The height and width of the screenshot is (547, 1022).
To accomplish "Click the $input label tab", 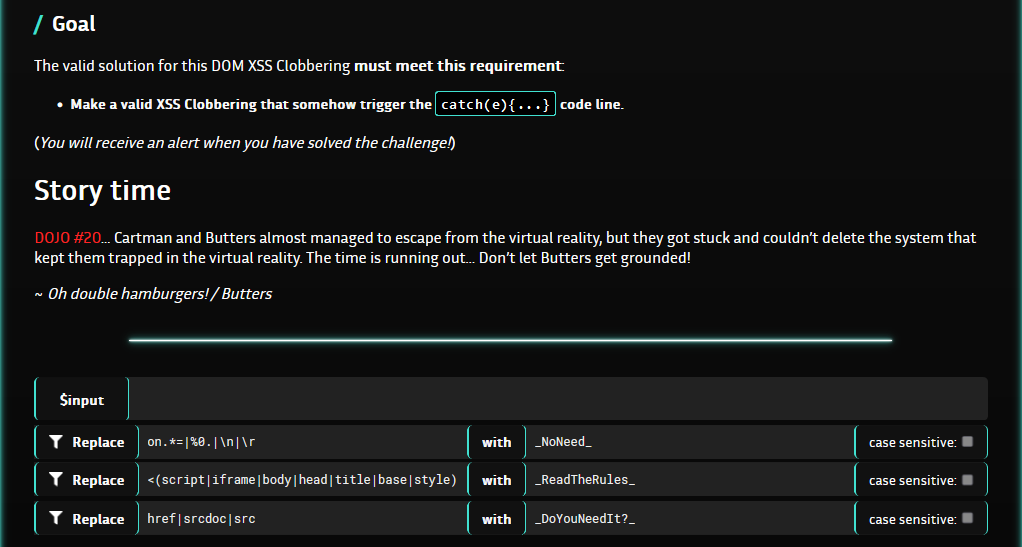I will click(82, 399).
